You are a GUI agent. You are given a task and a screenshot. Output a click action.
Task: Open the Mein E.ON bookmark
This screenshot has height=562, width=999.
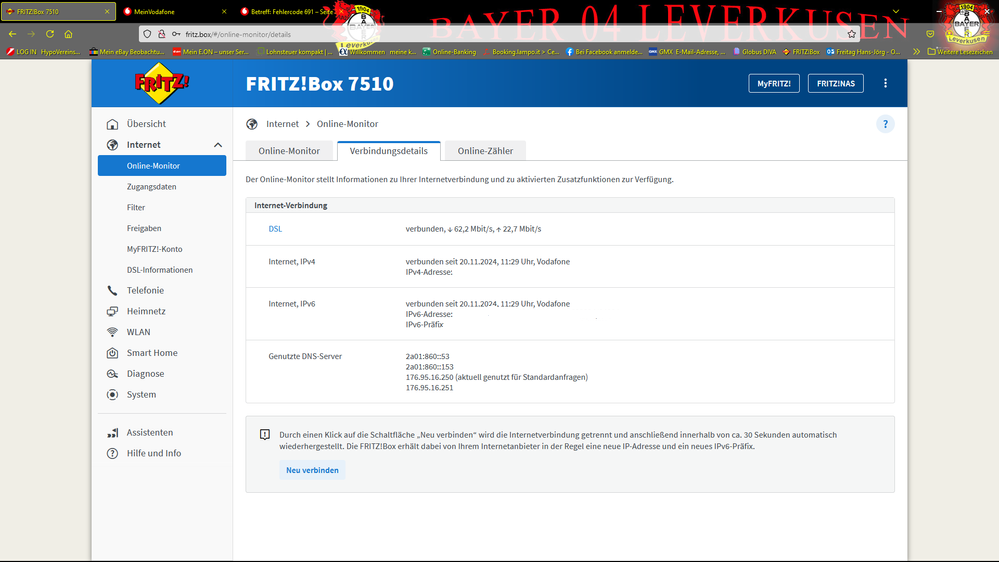pos(211,52)
